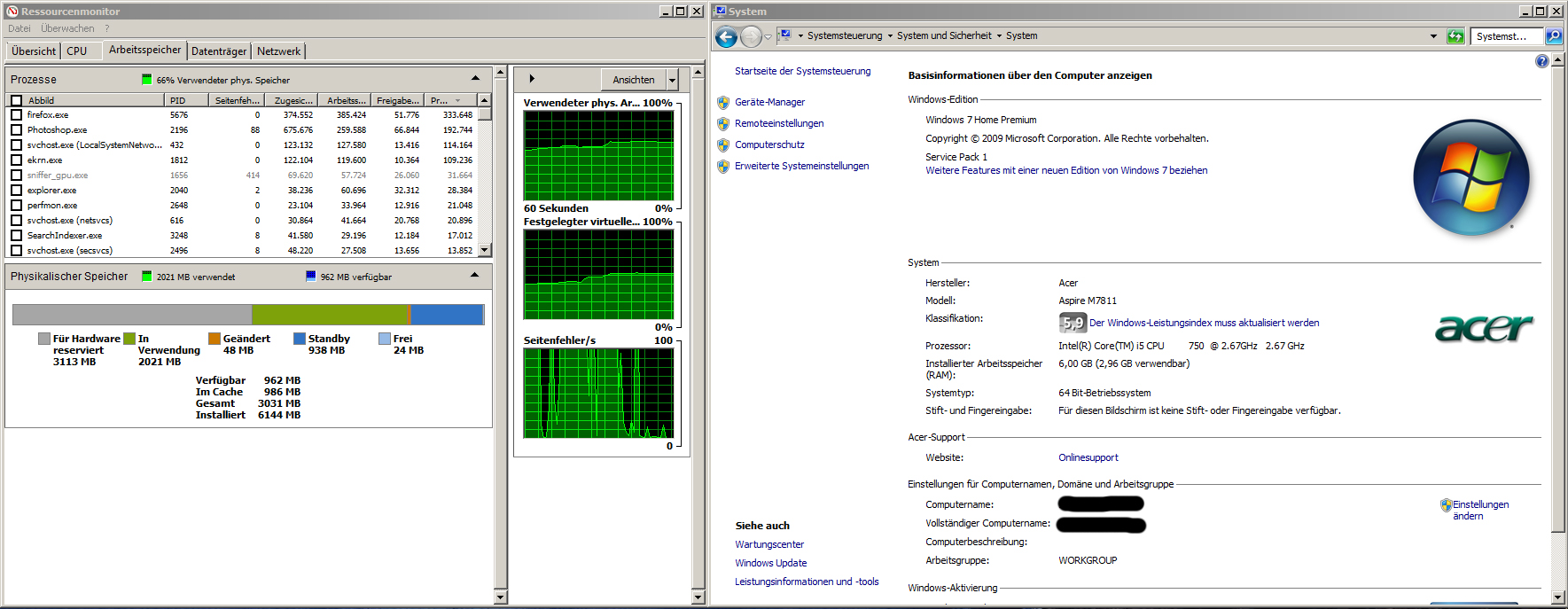Check the explorer.exe process checkbox
Image resolution: width=1568 pixels, height=609 pixels.
16,191
